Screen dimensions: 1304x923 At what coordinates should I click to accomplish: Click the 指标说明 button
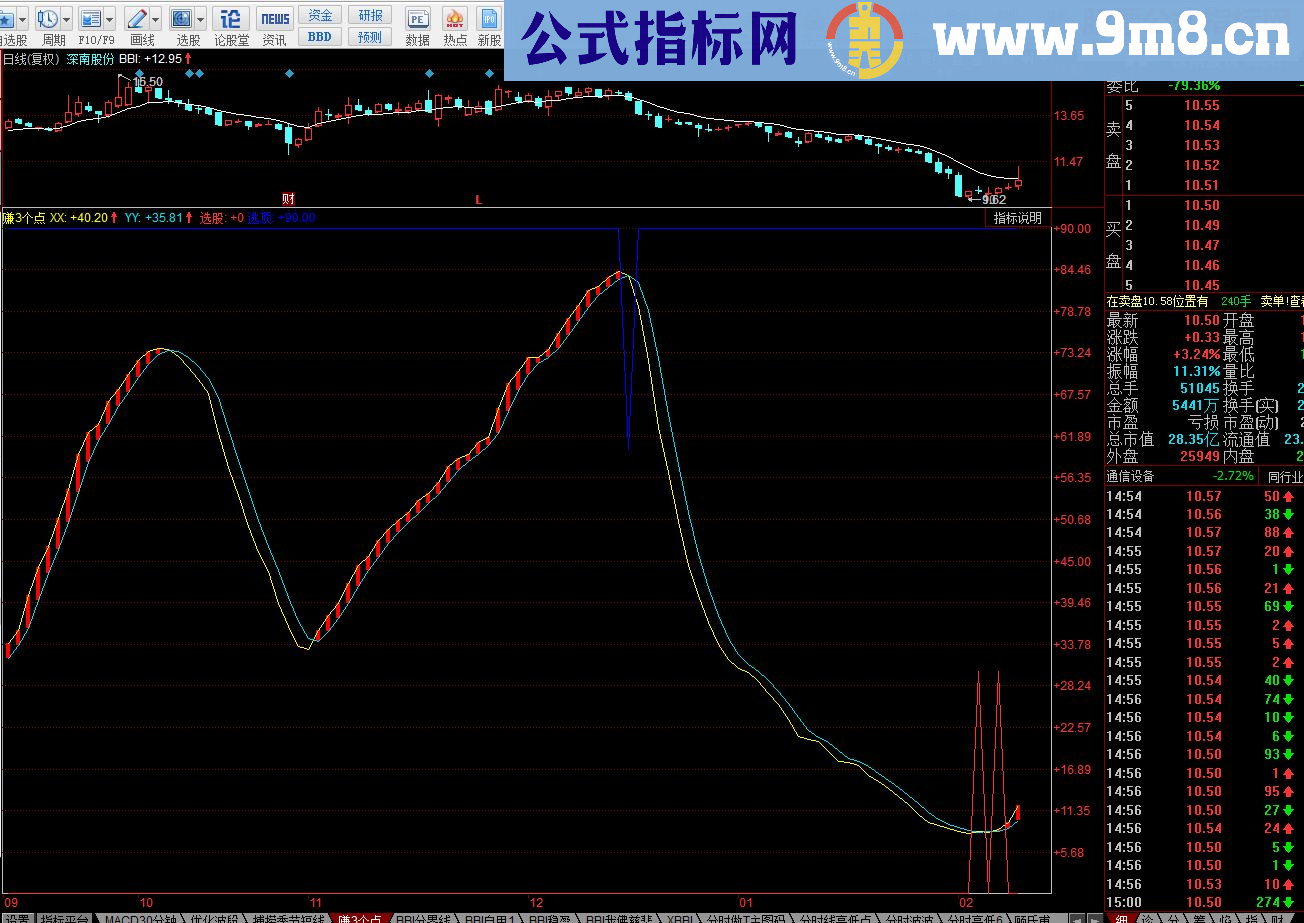coord(1018,217)
